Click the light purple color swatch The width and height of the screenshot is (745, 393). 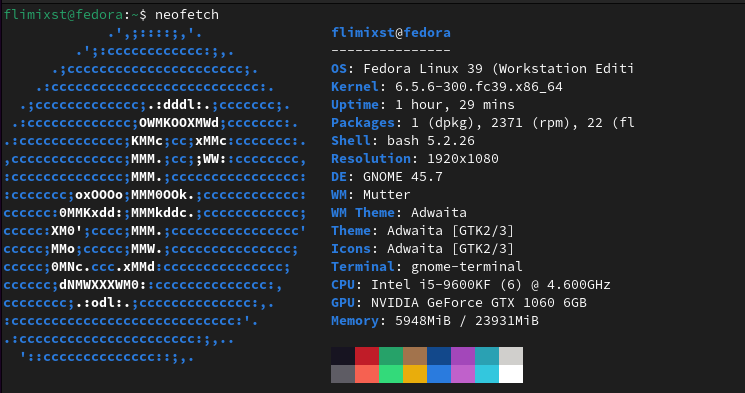pos(463,374)
